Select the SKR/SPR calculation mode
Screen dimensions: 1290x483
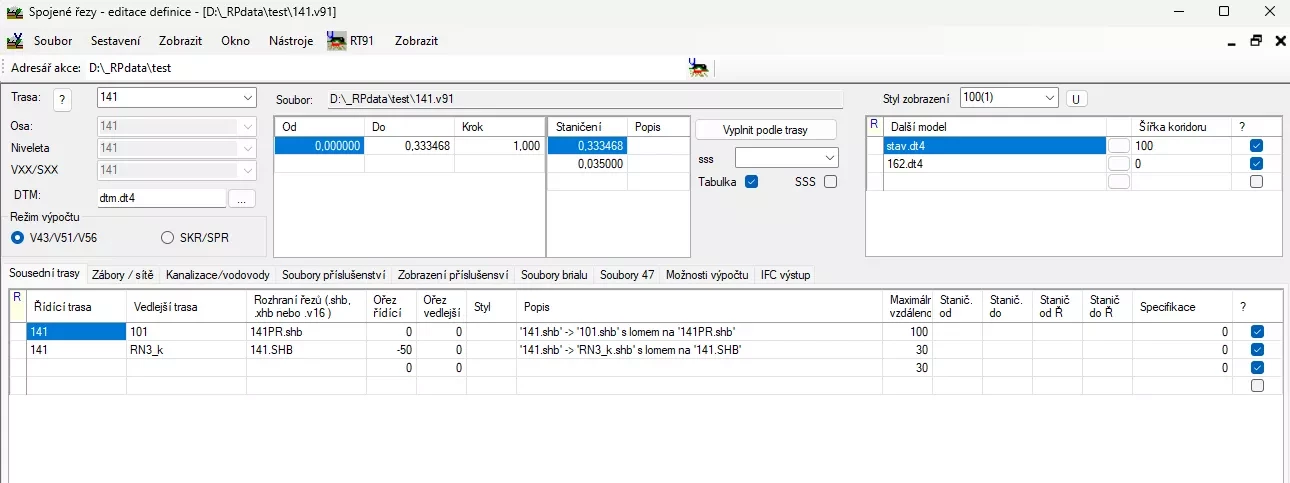point(168,237)
